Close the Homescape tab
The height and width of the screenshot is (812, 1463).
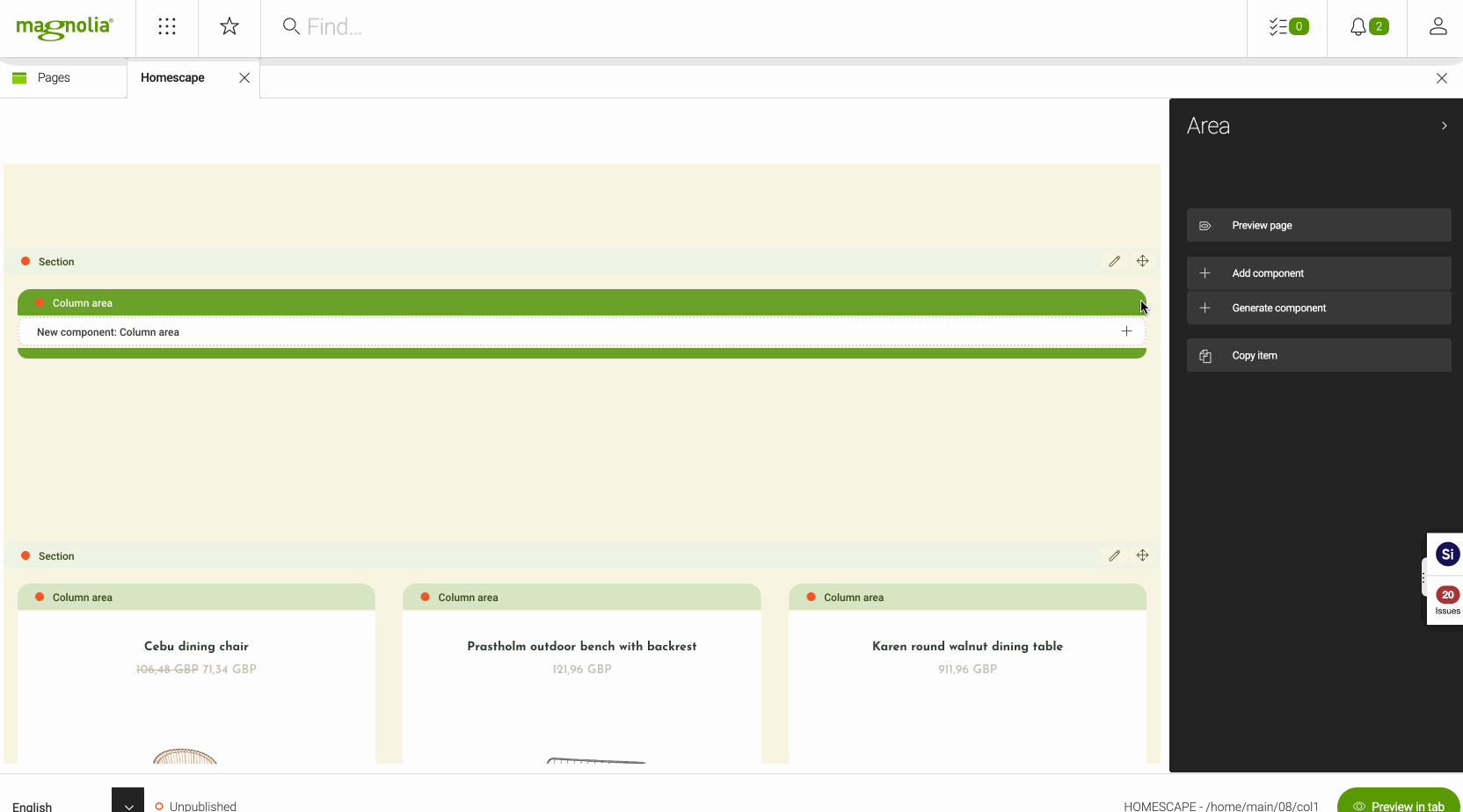point(244,78)
